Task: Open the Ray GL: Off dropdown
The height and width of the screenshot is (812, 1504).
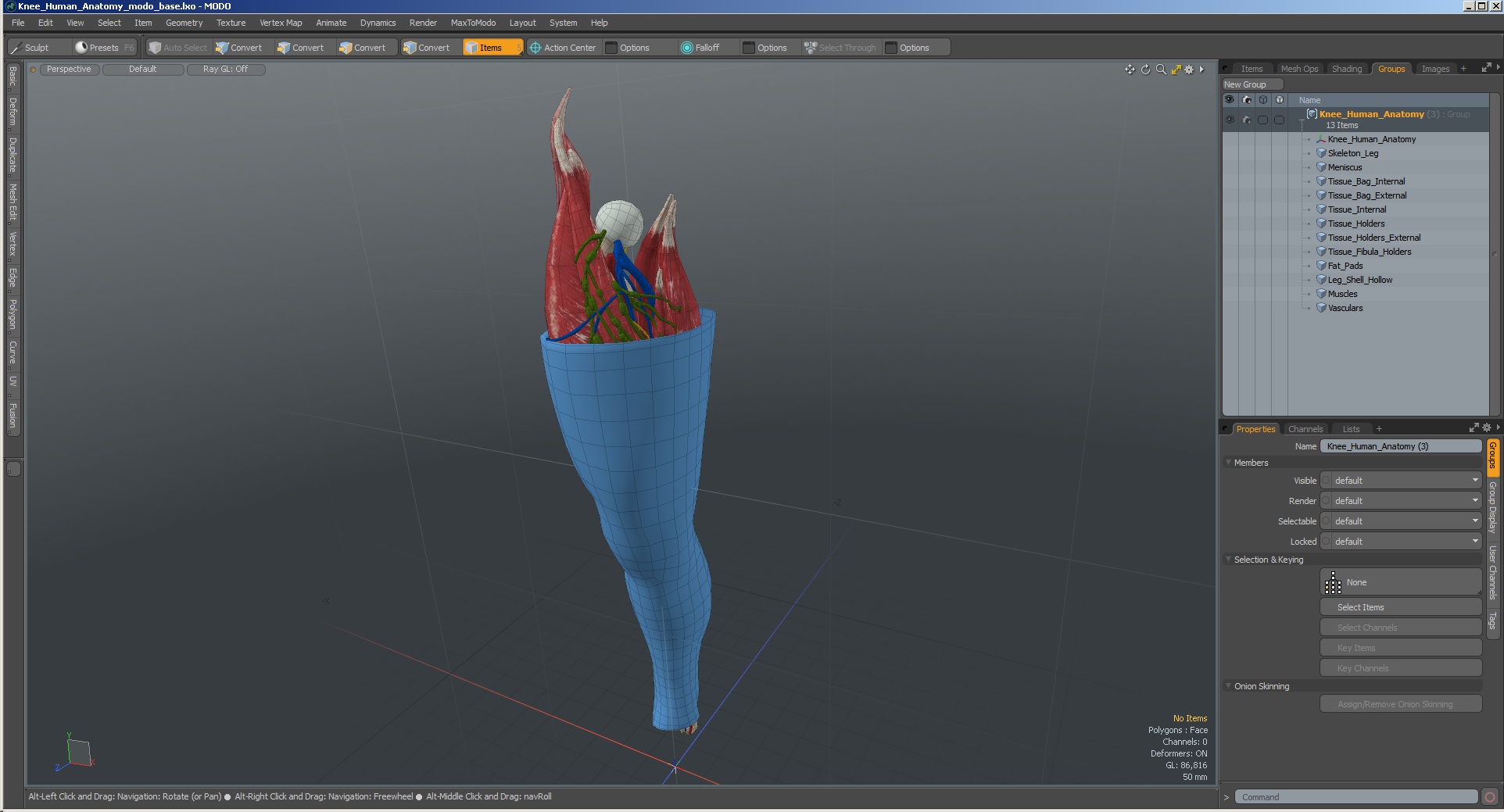Action: pos(226,70)
